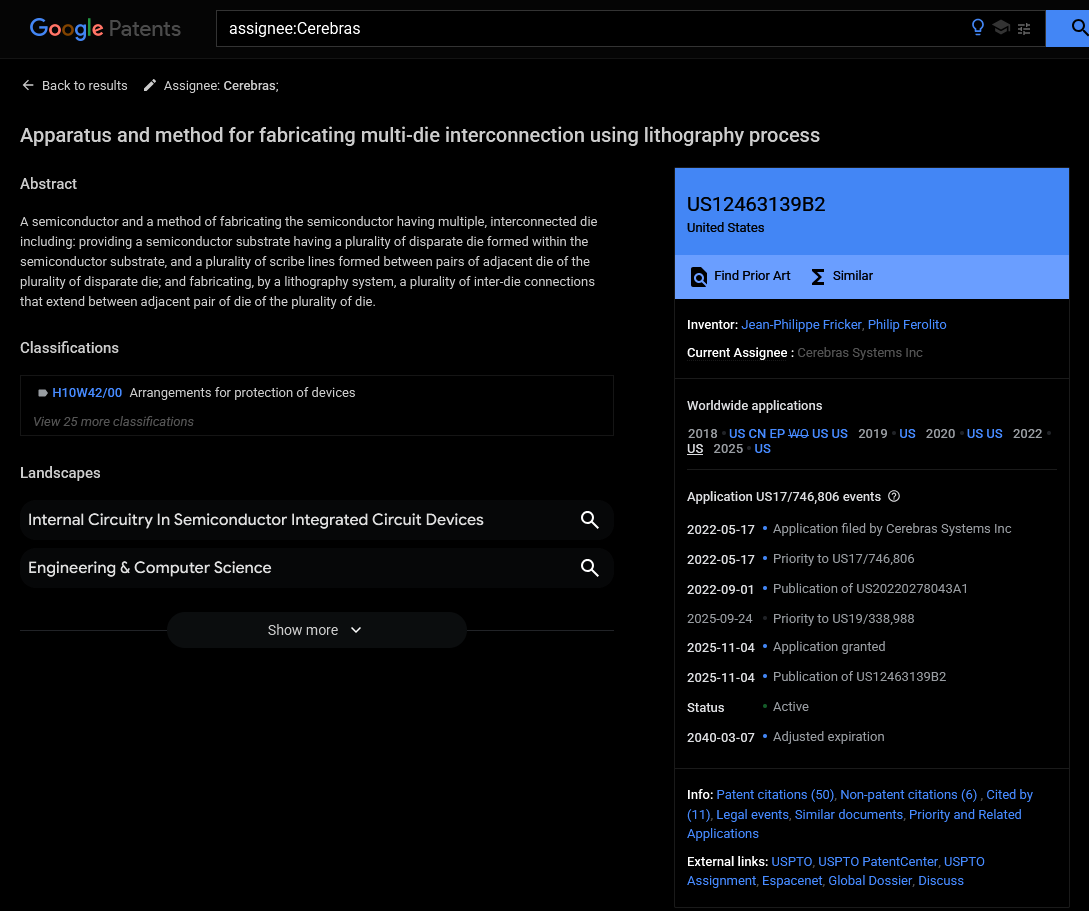Click 'Publication of US20220278043A1' event
1089x911 pixels.
[x=870, y=589]
